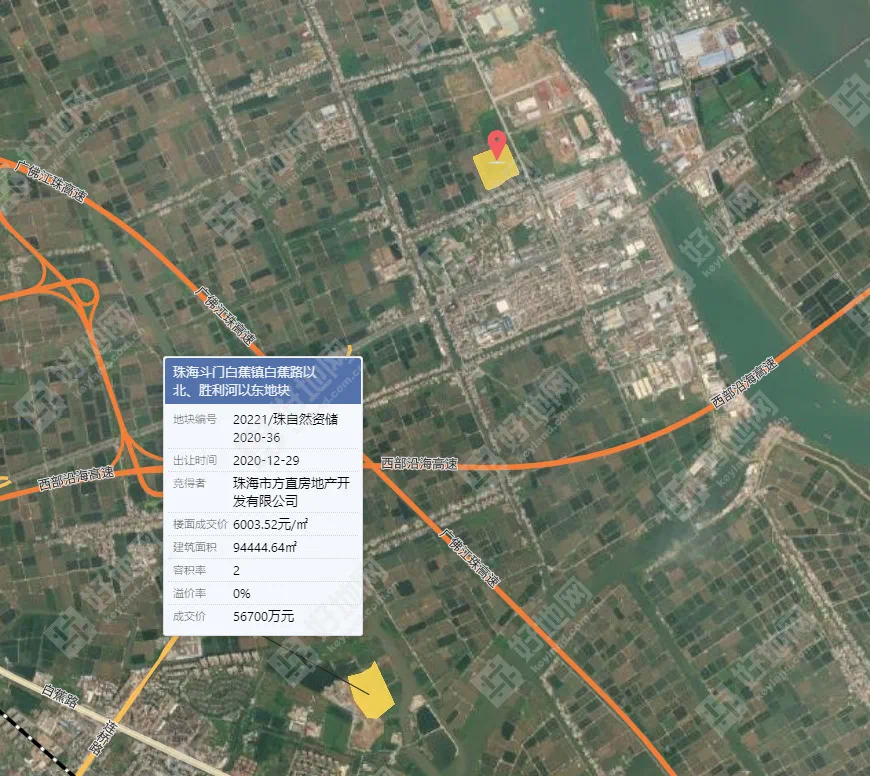Click the plot ratio value 2
Screen dimensions: 870x776
(236, 570)
